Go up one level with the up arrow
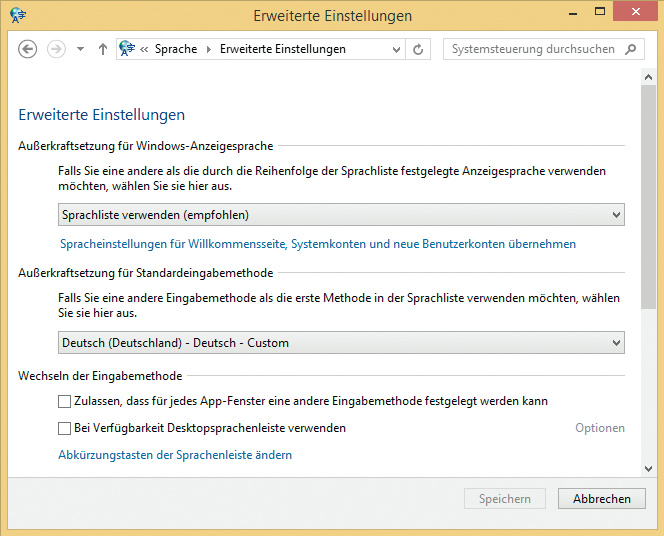This screenshot has width=664, height=536. (102, 49)
